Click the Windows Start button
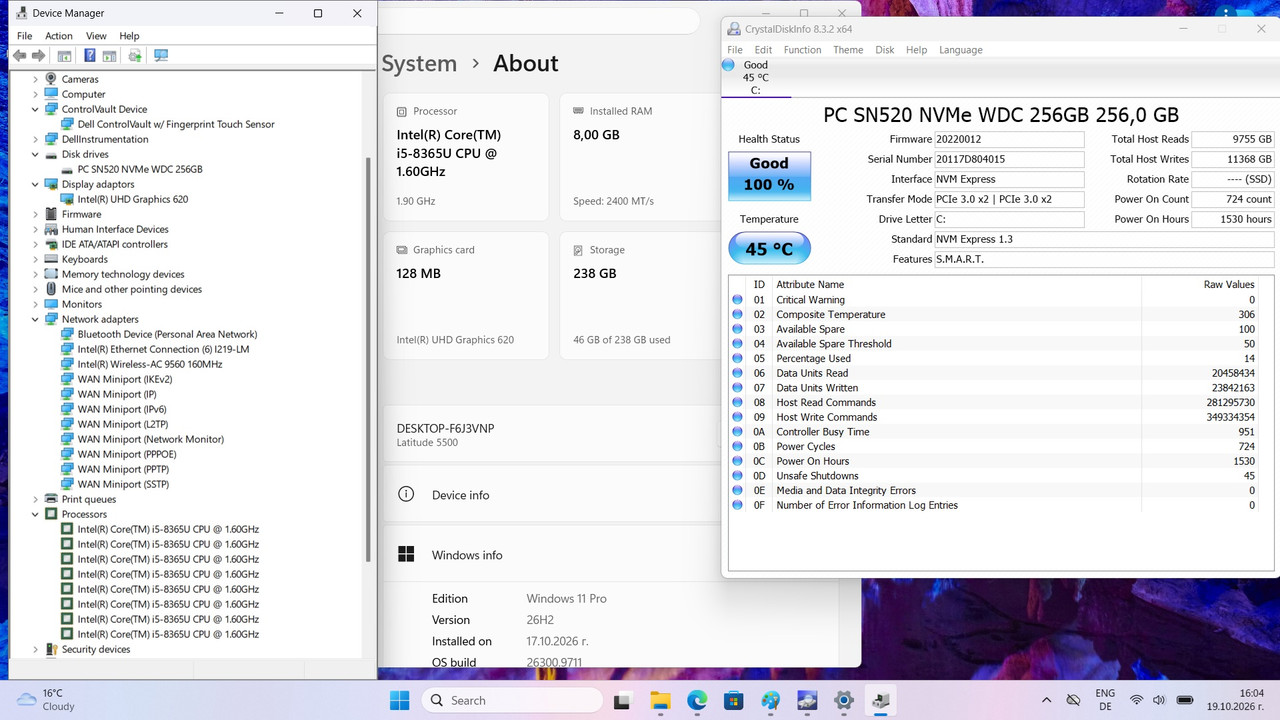Image resolution: width=1280 pixels, height=720 pixels. coord(400,701)
